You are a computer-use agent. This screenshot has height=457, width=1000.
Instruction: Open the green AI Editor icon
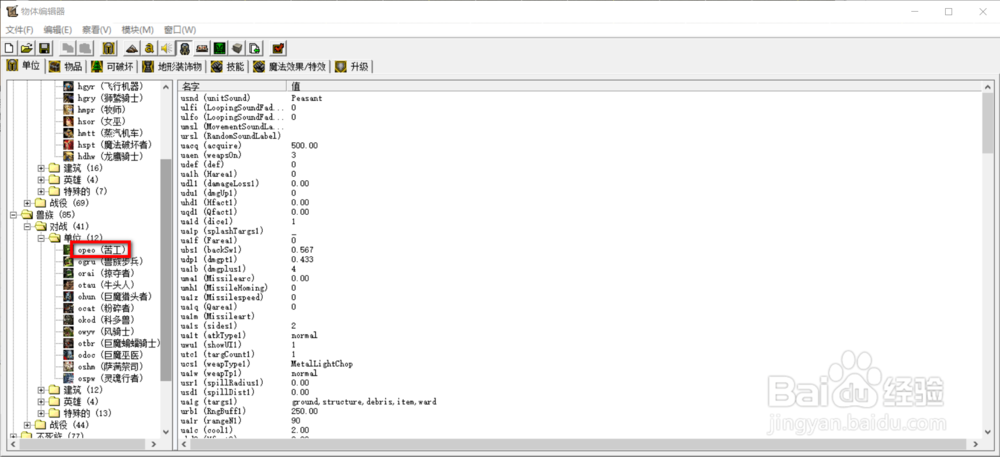(x=219, y=48)
